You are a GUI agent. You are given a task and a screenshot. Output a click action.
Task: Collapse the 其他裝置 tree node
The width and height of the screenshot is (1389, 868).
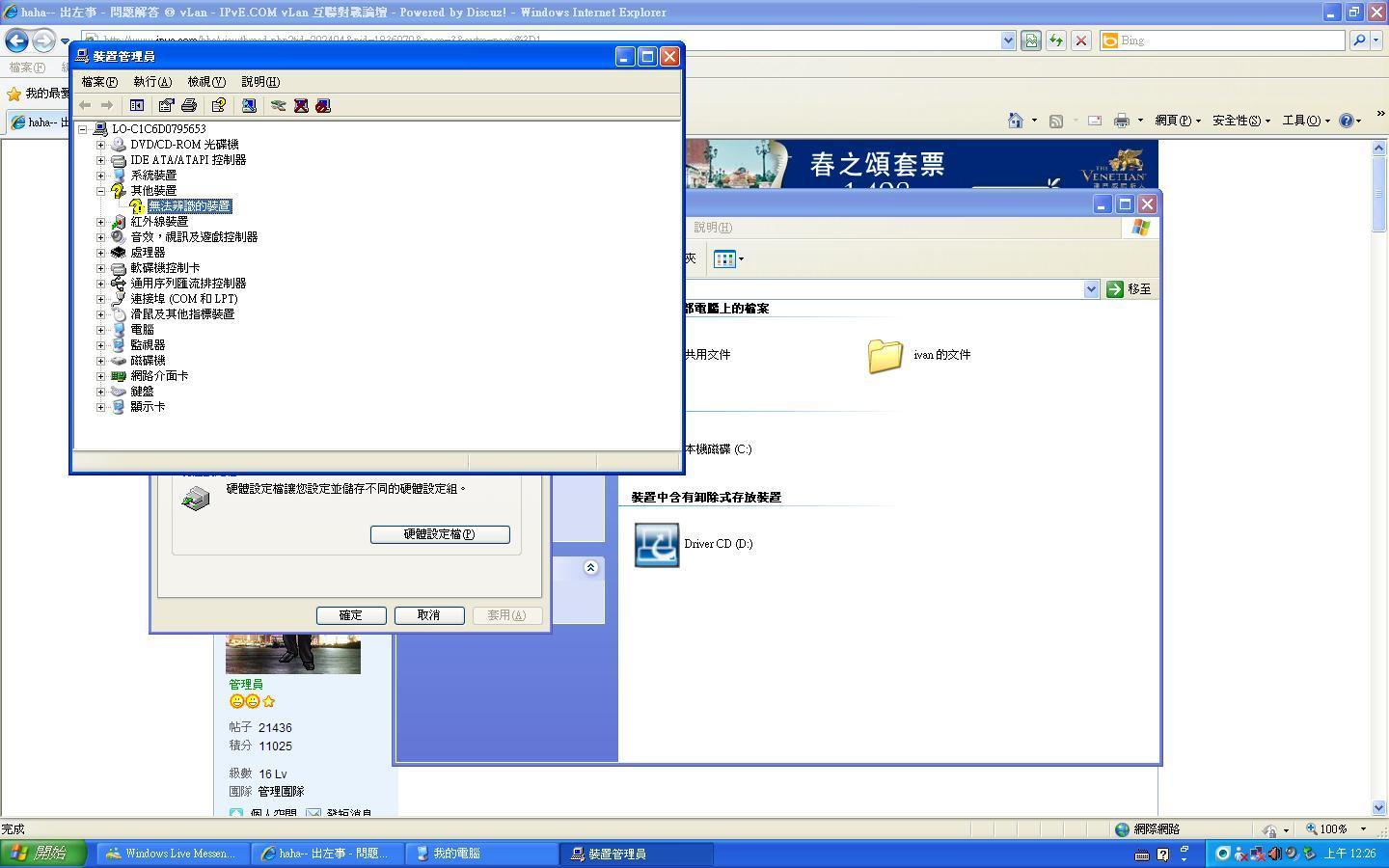(x=100, y=191)
